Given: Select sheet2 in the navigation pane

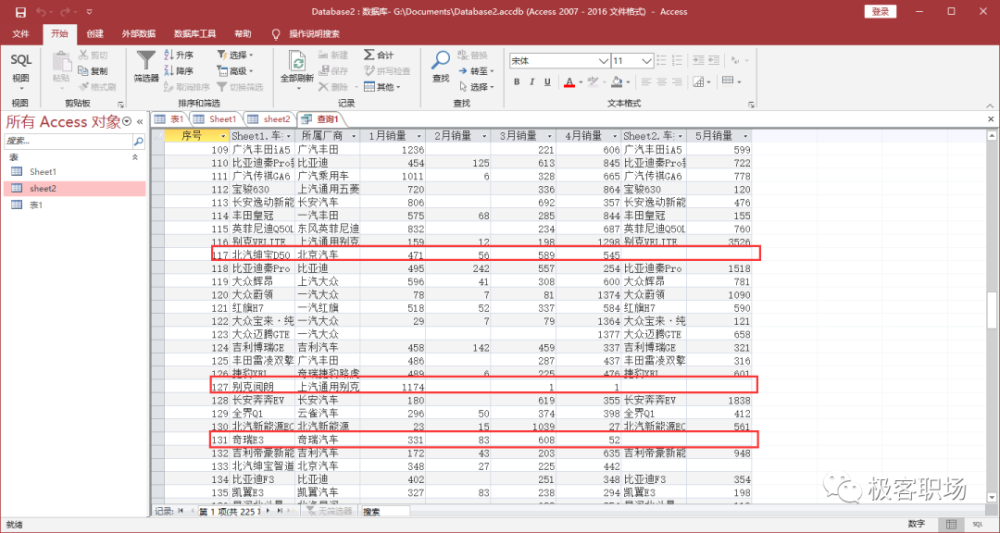Looking at the screenshot, I should (x=43, y=188).
